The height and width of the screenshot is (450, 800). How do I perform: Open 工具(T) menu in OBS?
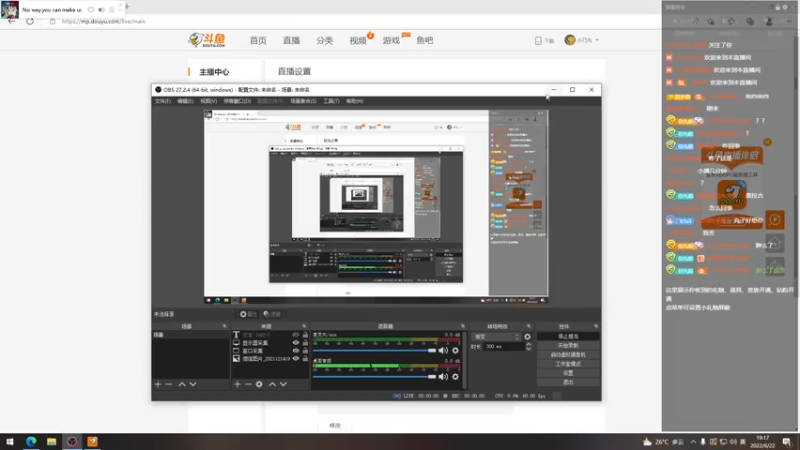click(331, 101)
